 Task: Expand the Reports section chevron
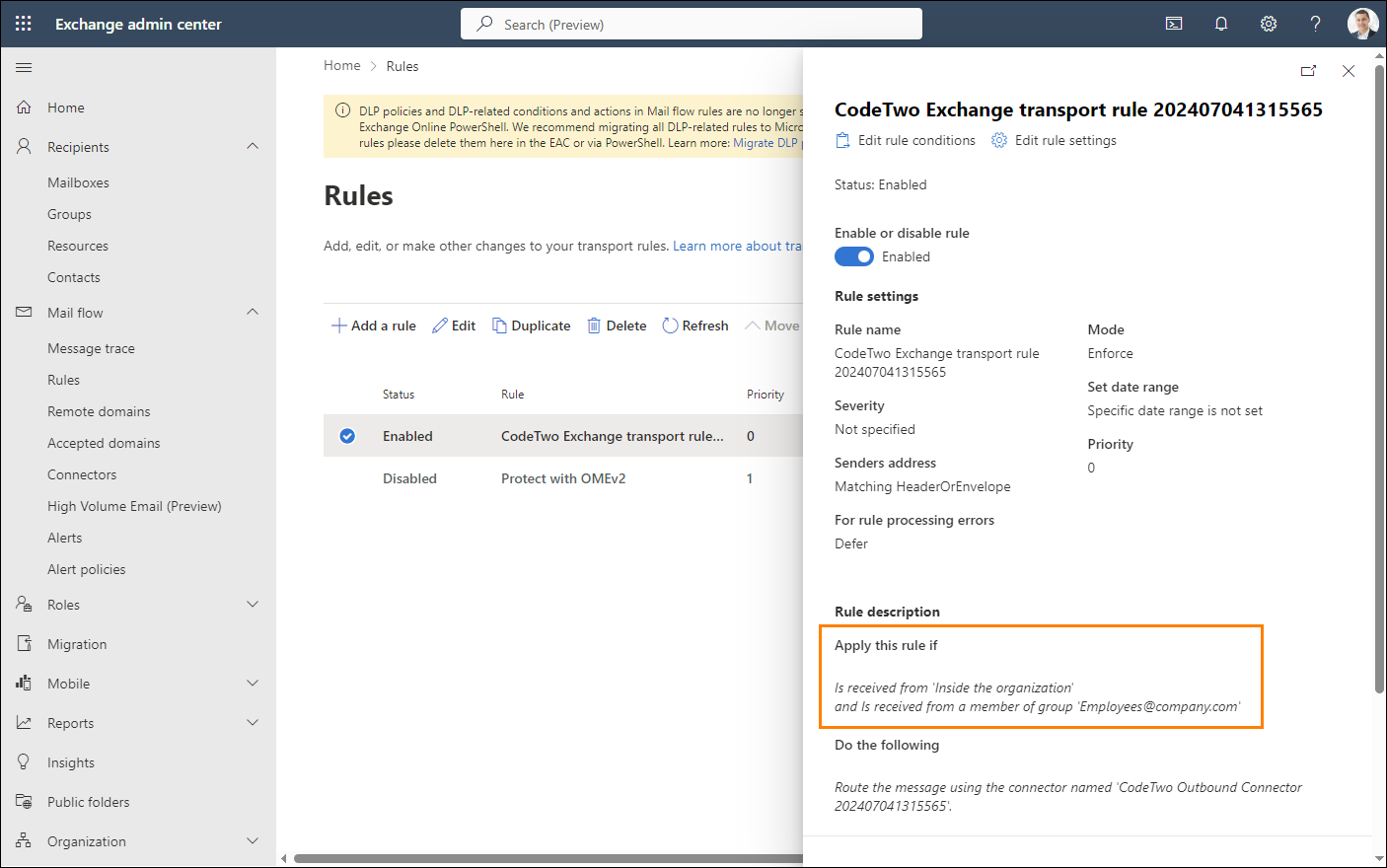pos(253,722)
